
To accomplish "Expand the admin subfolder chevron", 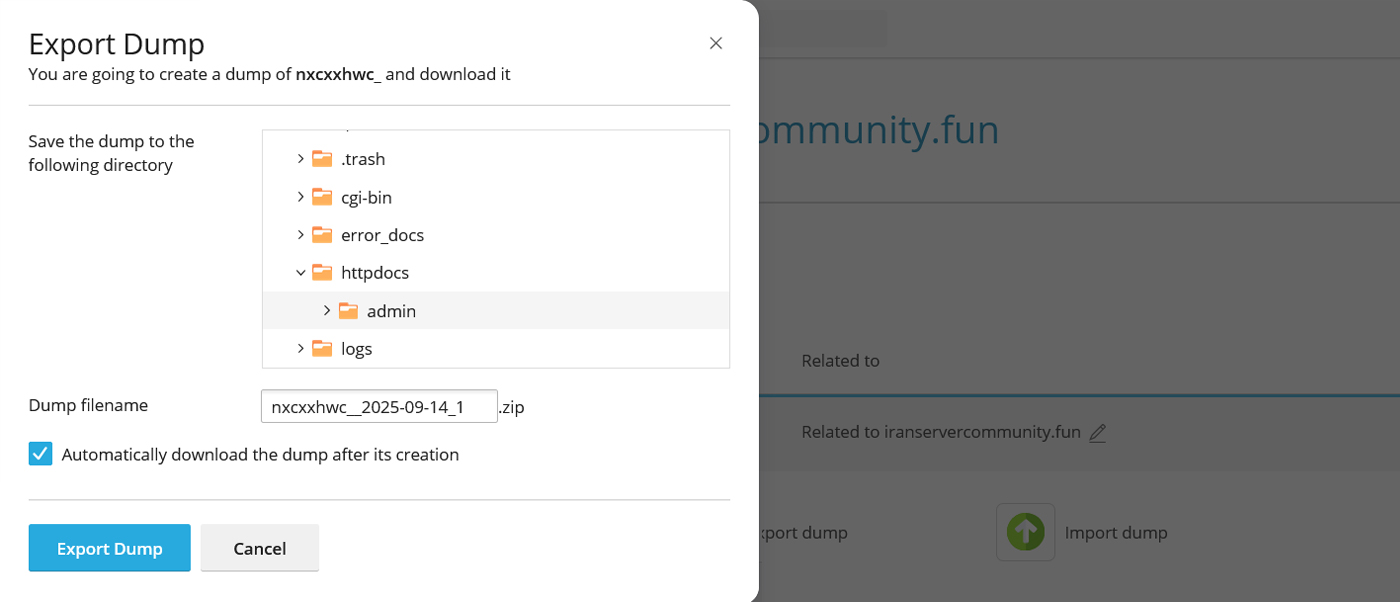I will 326,311.
